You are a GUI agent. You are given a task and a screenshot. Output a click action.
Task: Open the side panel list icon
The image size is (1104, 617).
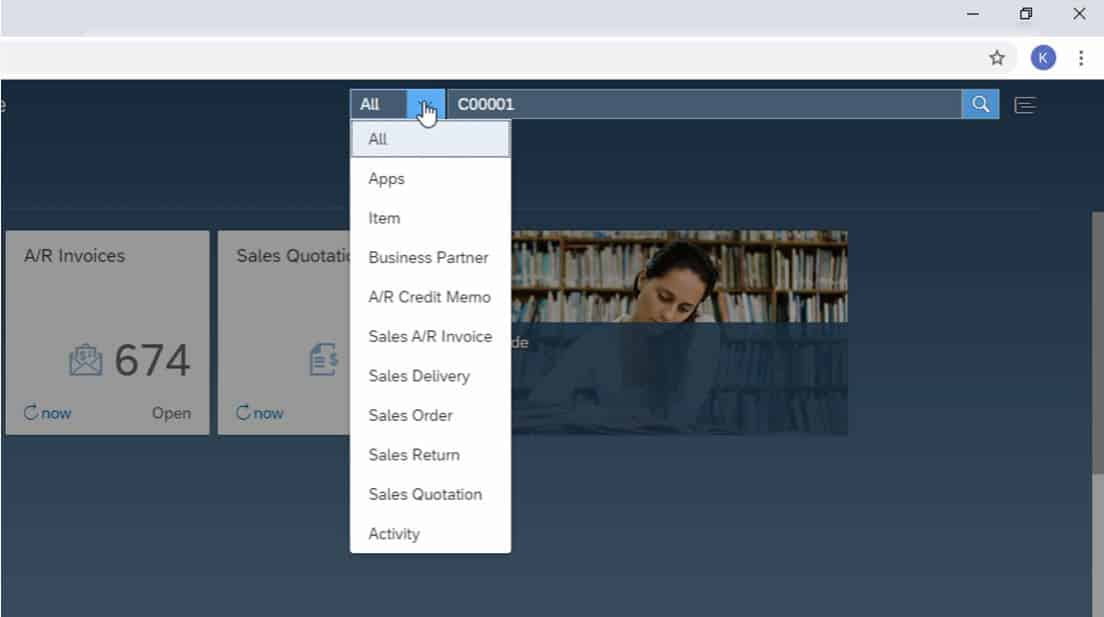click(x=1025, y=105)
